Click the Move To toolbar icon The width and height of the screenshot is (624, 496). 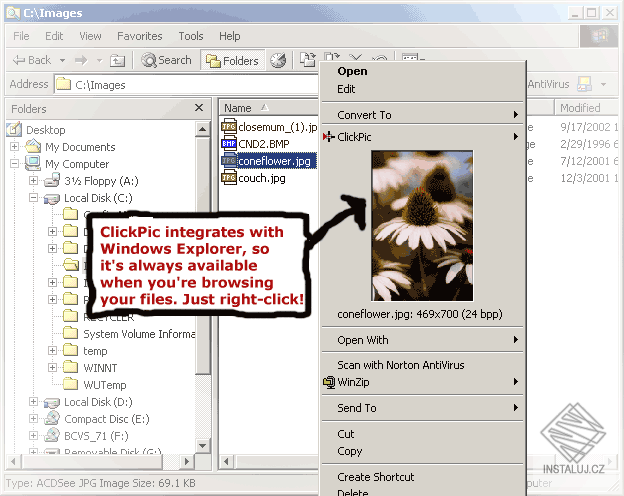308,59
